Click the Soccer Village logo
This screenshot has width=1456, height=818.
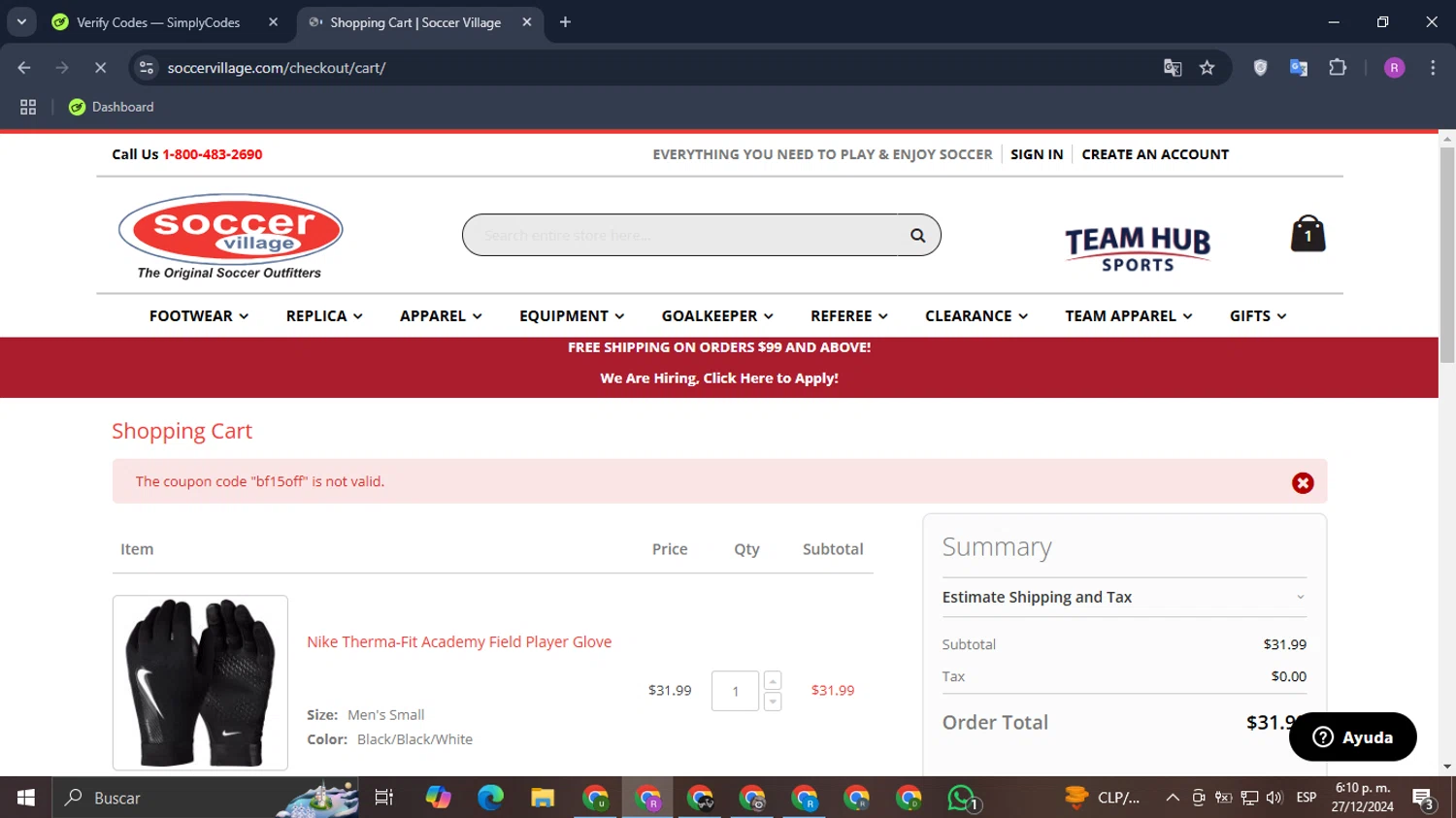click(x=230, y=236)
